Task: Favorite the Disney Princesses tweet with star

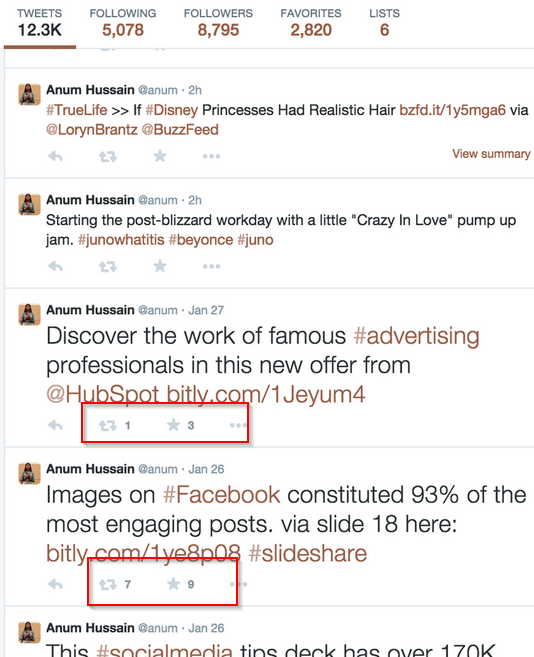Action: tap(160, 156)
